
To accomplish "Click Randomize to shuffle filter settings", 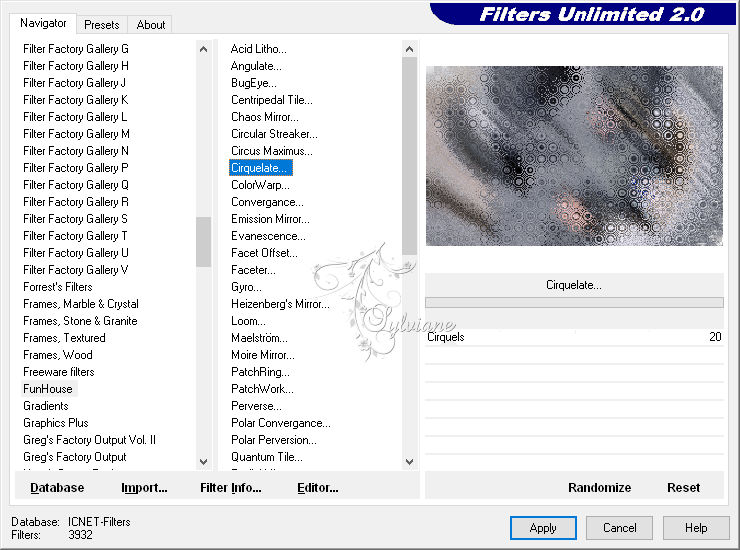I will 599,488.
